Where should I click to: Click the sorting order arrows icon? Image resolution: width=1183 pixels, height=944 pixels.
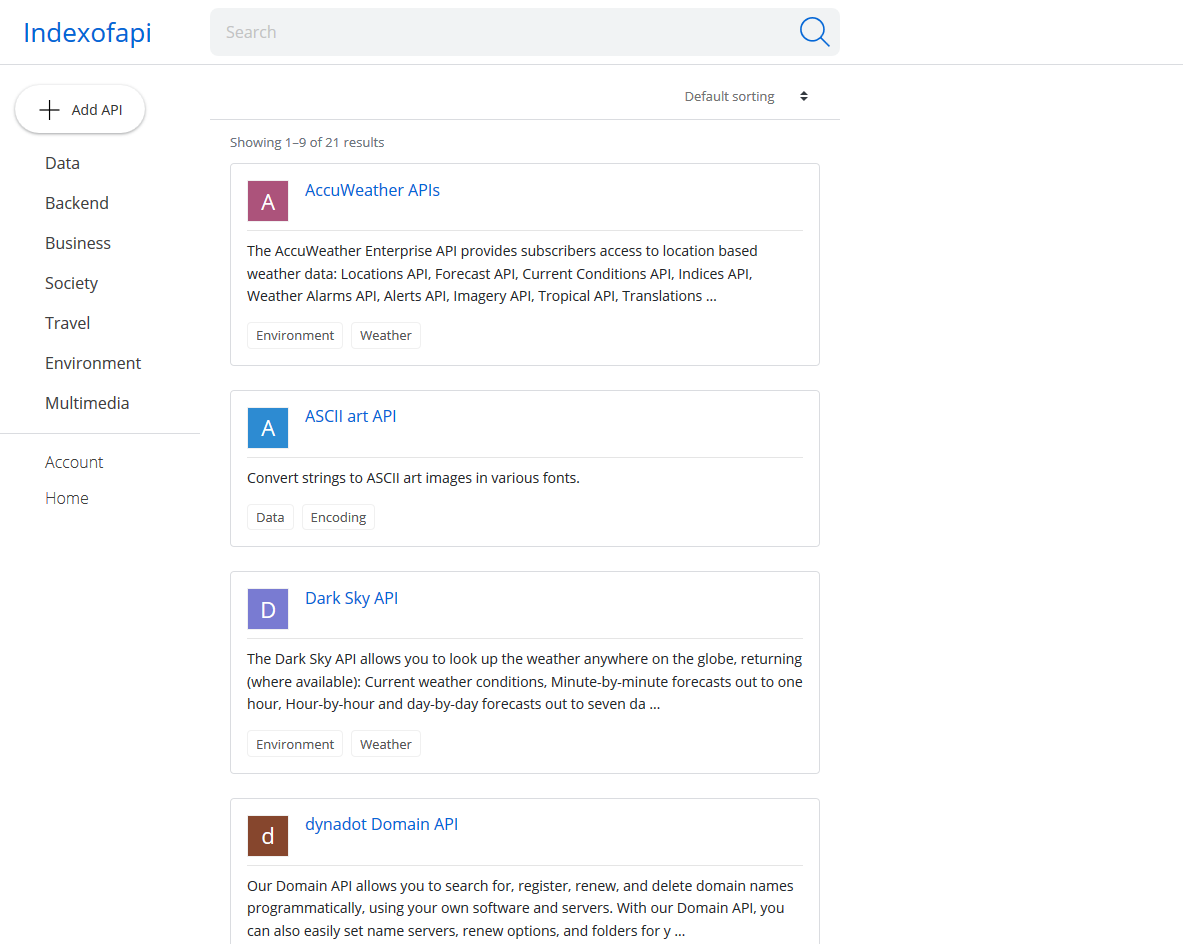point(803,96)
